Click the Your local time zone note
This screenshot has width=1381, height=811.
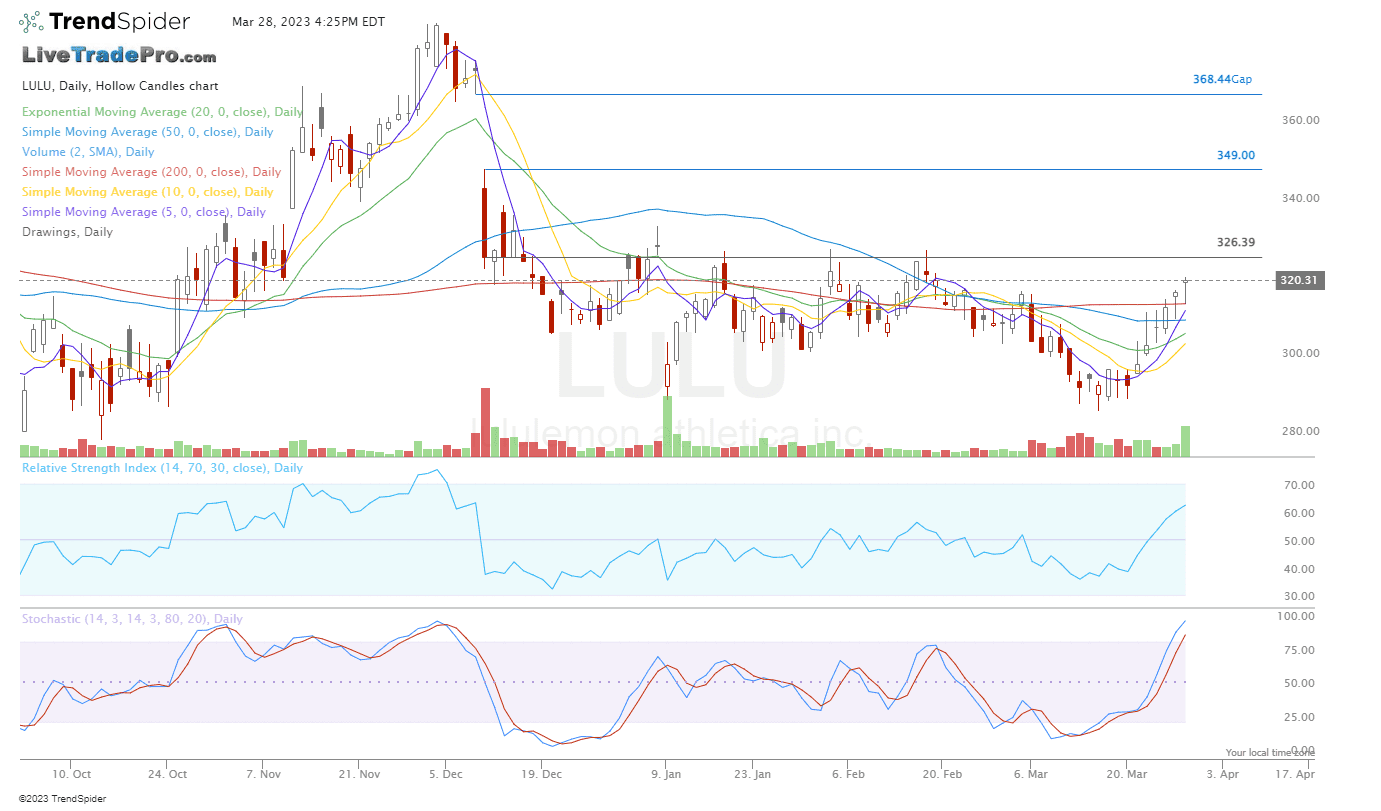coord(1271,752)
